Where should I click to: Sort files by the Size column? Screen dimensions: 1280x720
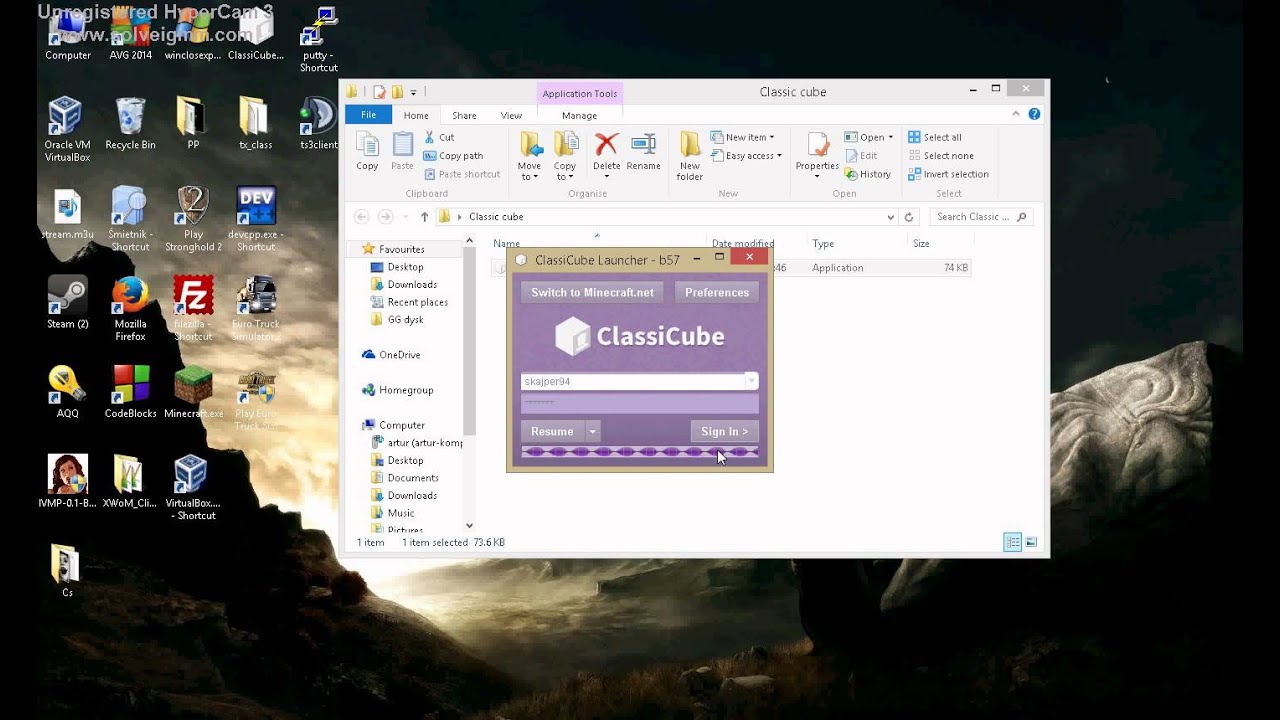click(x=921, y=244)
